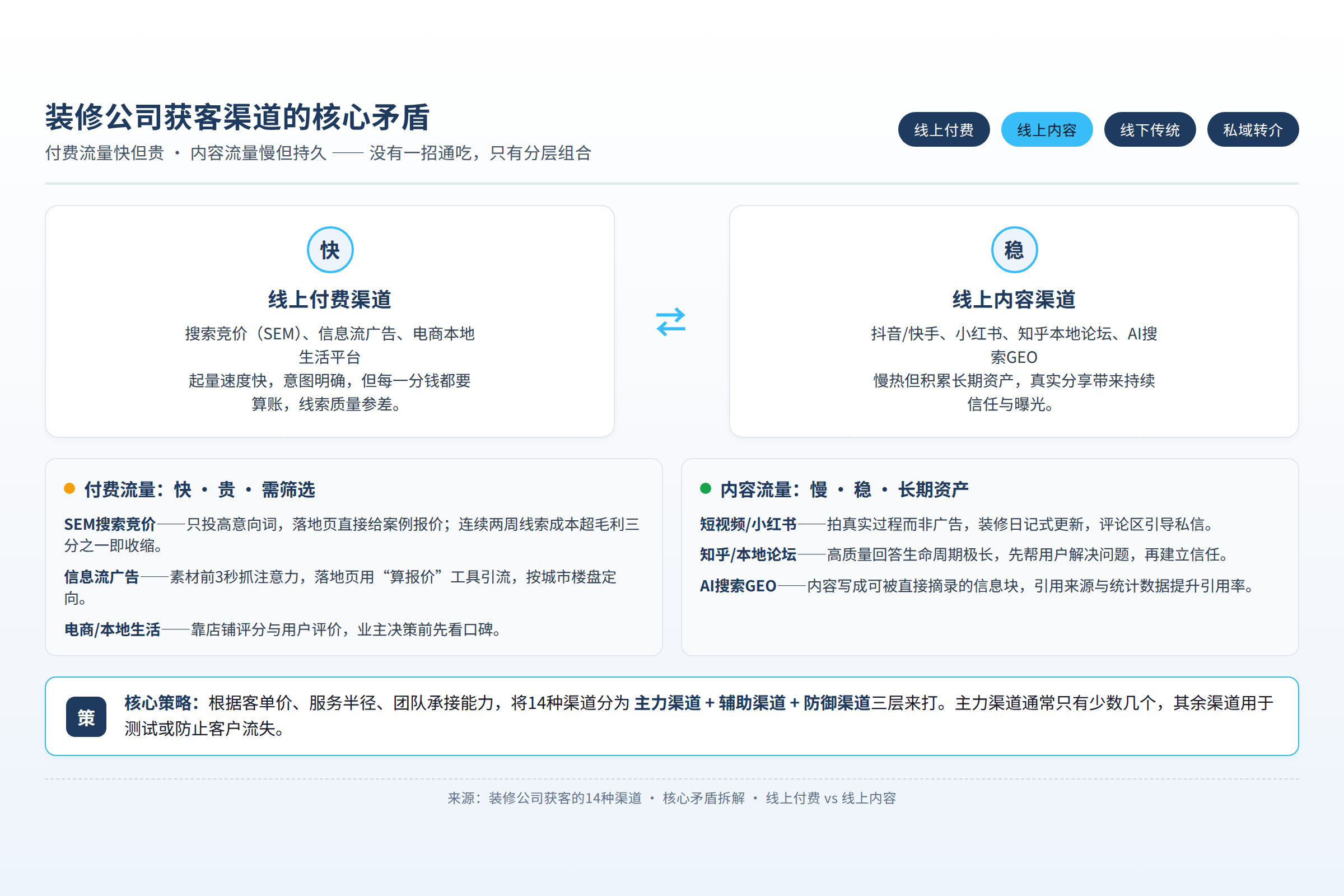
Task: Click the bold 主力渠道 + 辅助渠道 + 防御渠道 phrase
Action: 752,703
